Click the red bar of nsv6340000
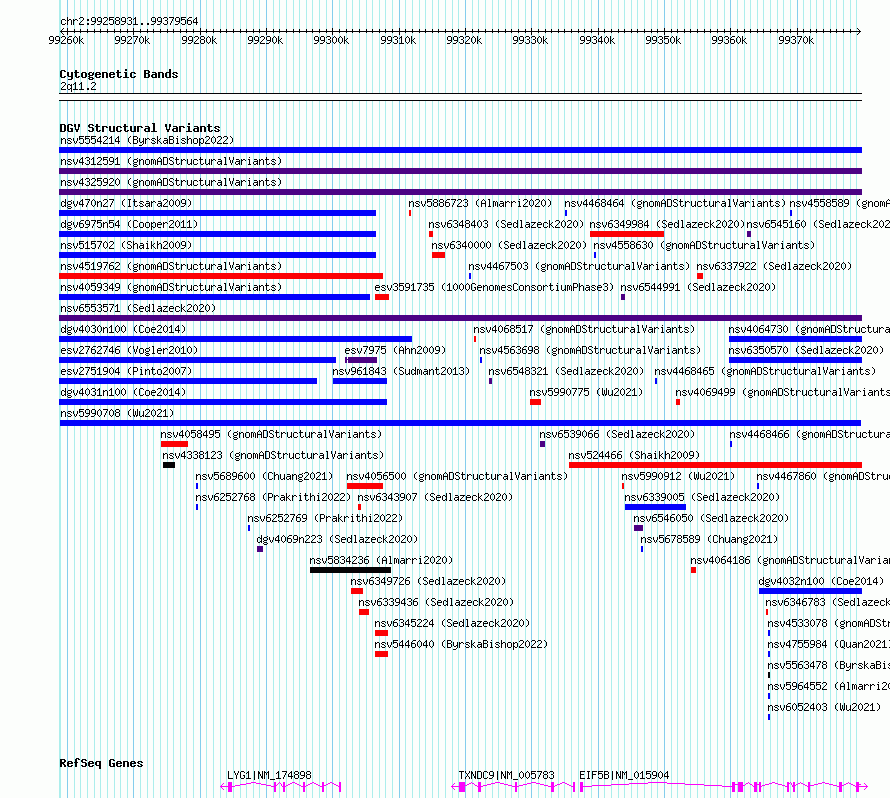The image size is (890, 798). click(x=438, y=255)
